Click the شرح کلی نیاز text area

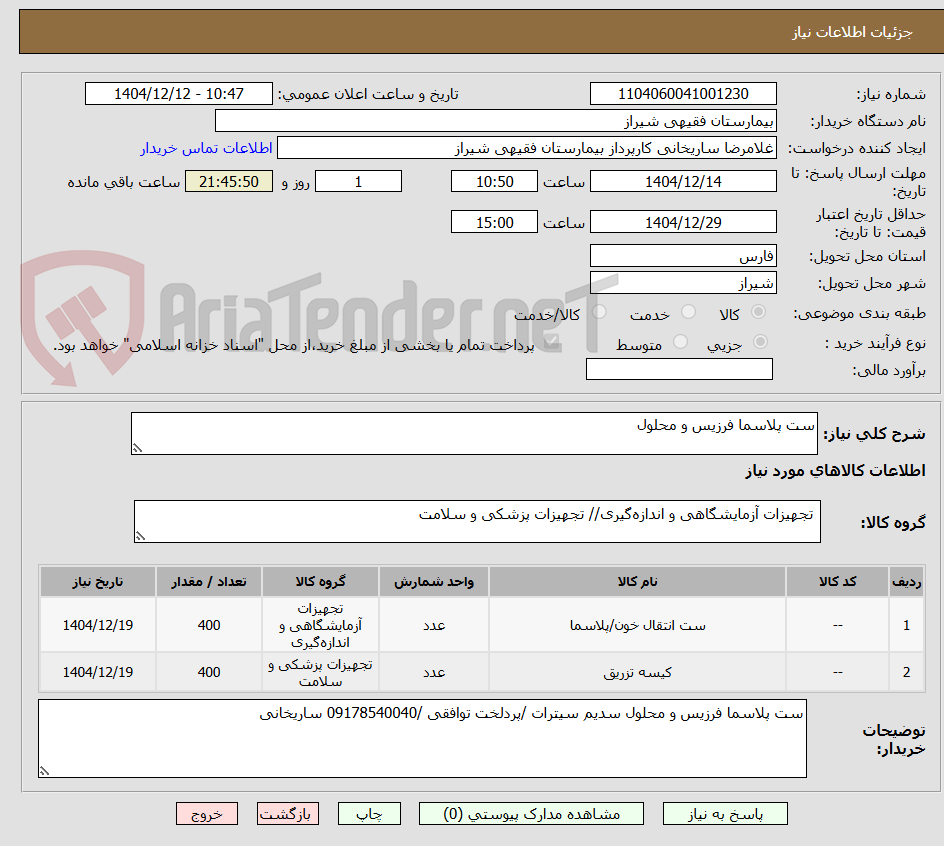click(474, 434)
